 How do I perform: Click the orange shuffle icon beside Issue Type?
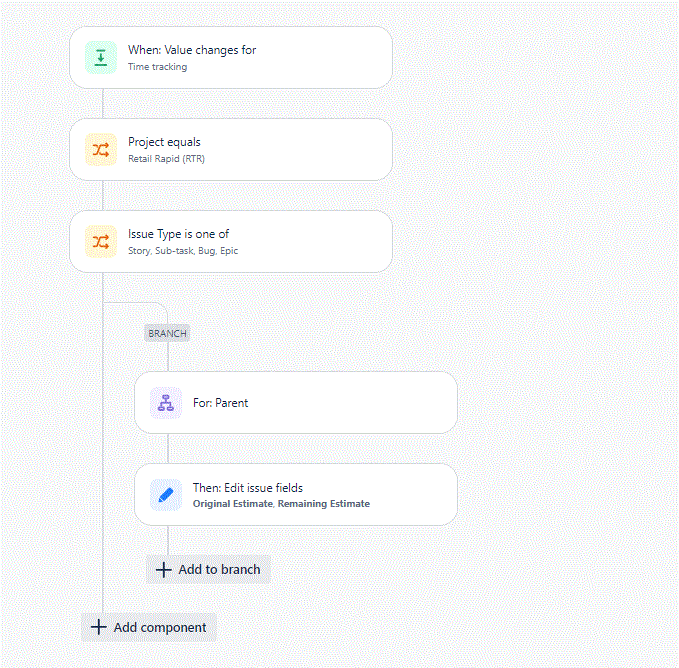tap(100, 242)
